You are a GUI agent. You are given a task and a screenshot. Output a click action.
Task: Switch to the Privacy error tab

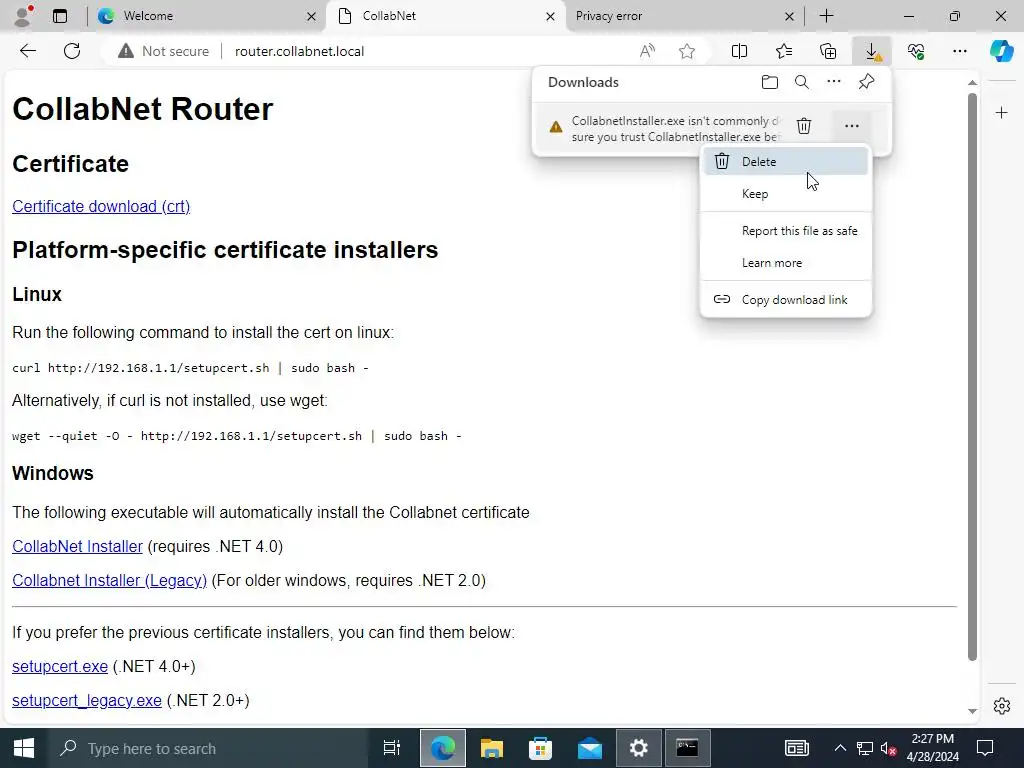point(684,16)
